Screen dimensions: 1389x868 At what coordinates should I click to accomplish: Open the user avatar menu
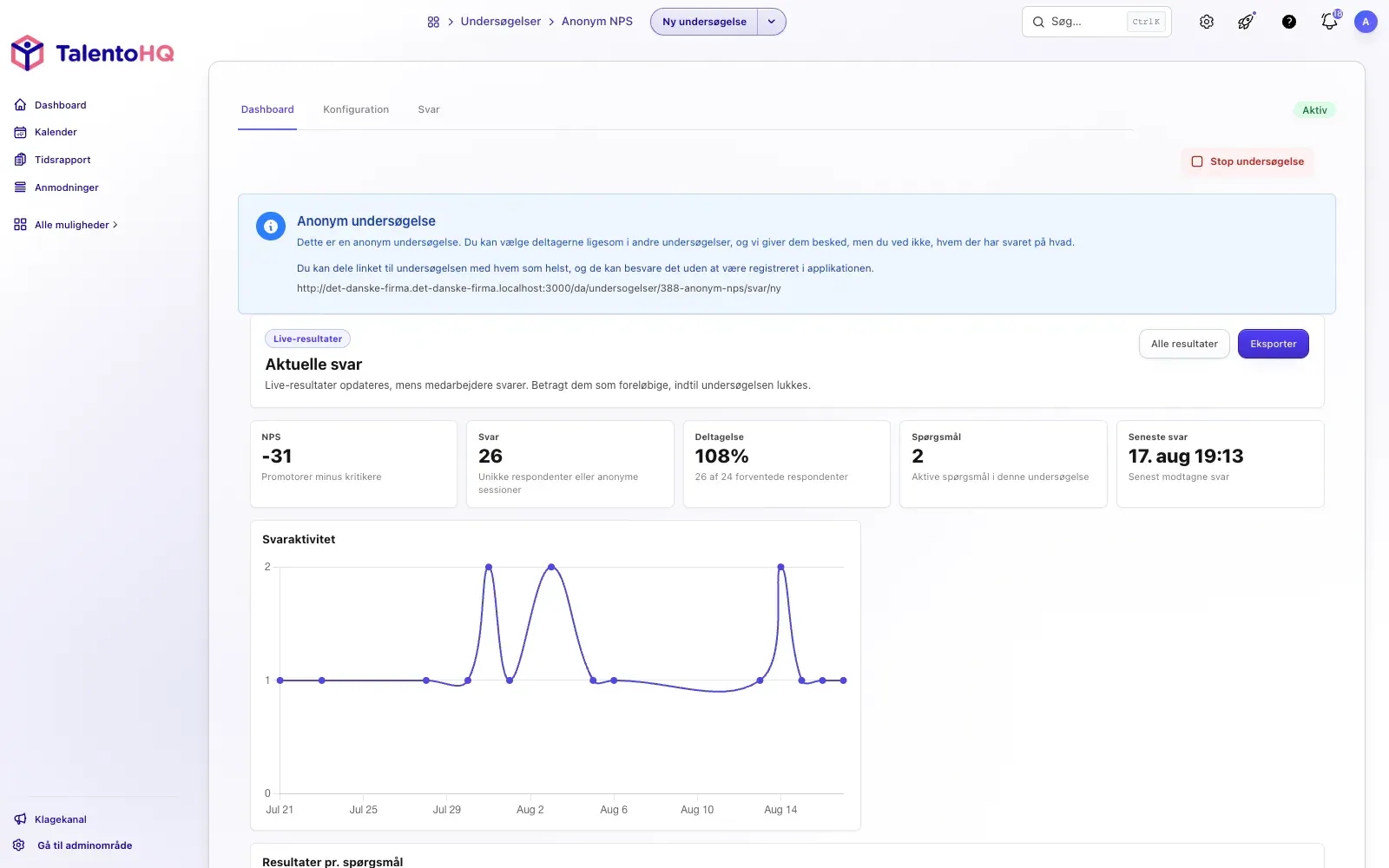[1366, 22]
